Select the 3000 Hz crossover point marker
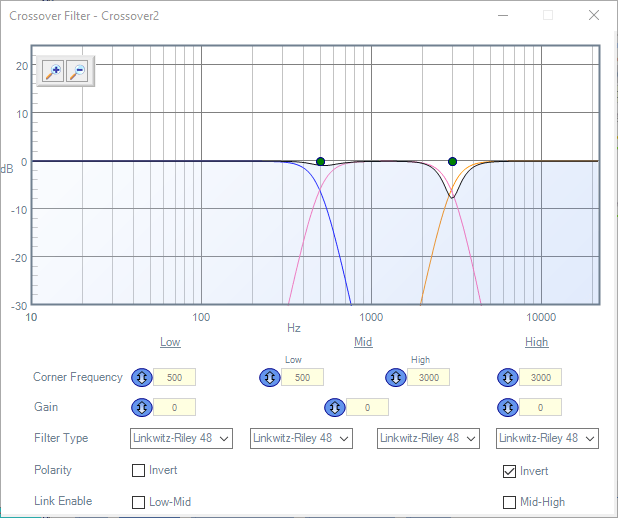 tap(452, 161)
